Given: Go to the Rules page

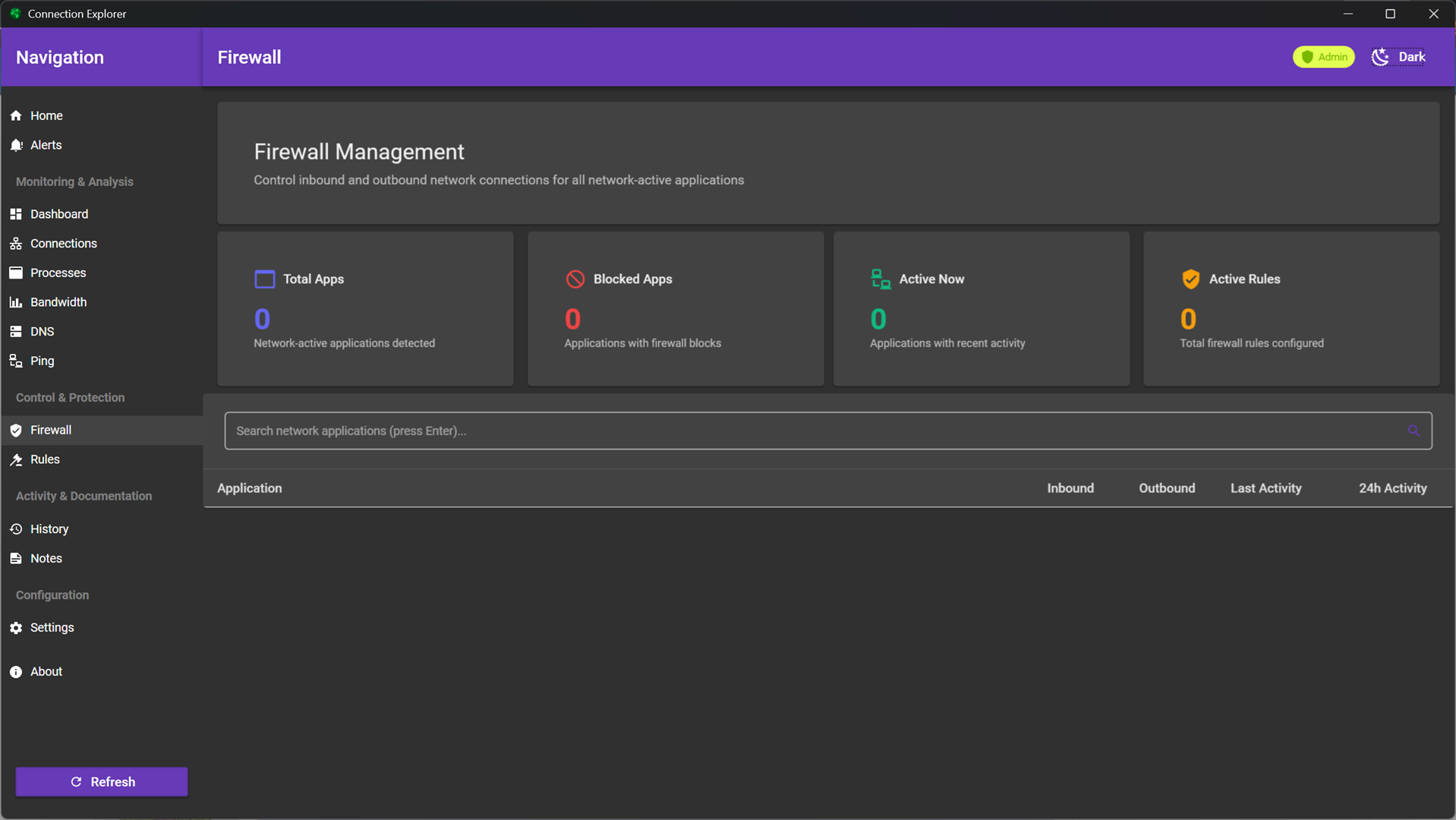Looking at the screenshot, I should 45,459.
